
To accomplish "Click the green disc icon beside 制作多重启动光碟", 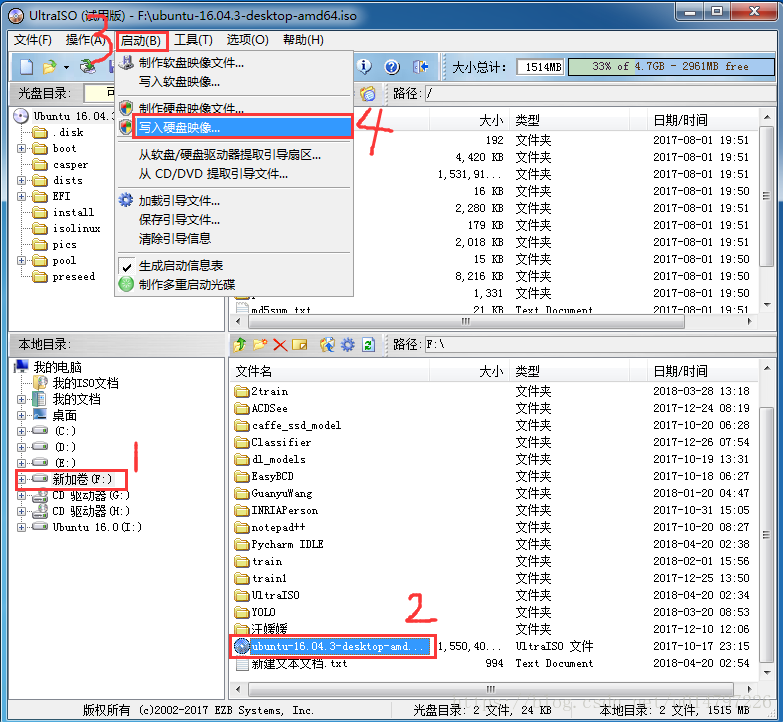I will coord(126,284).
